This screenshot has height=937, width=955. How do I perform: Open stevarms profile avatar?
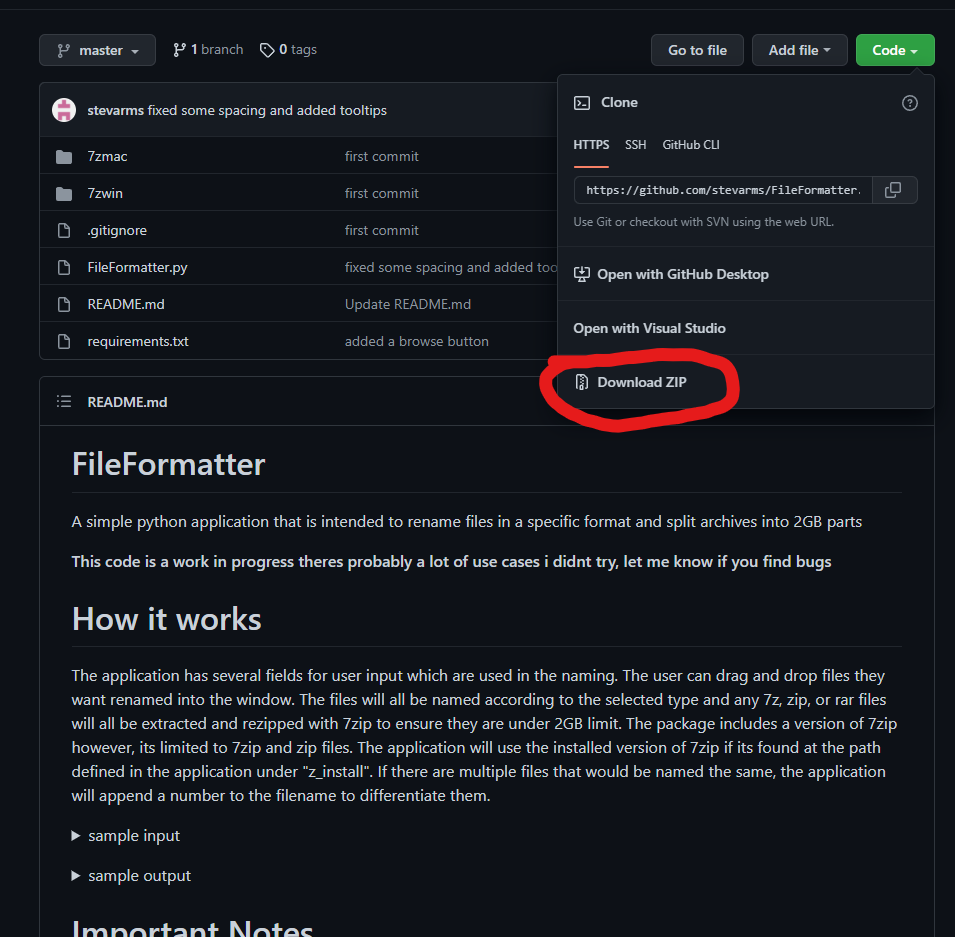63,110
